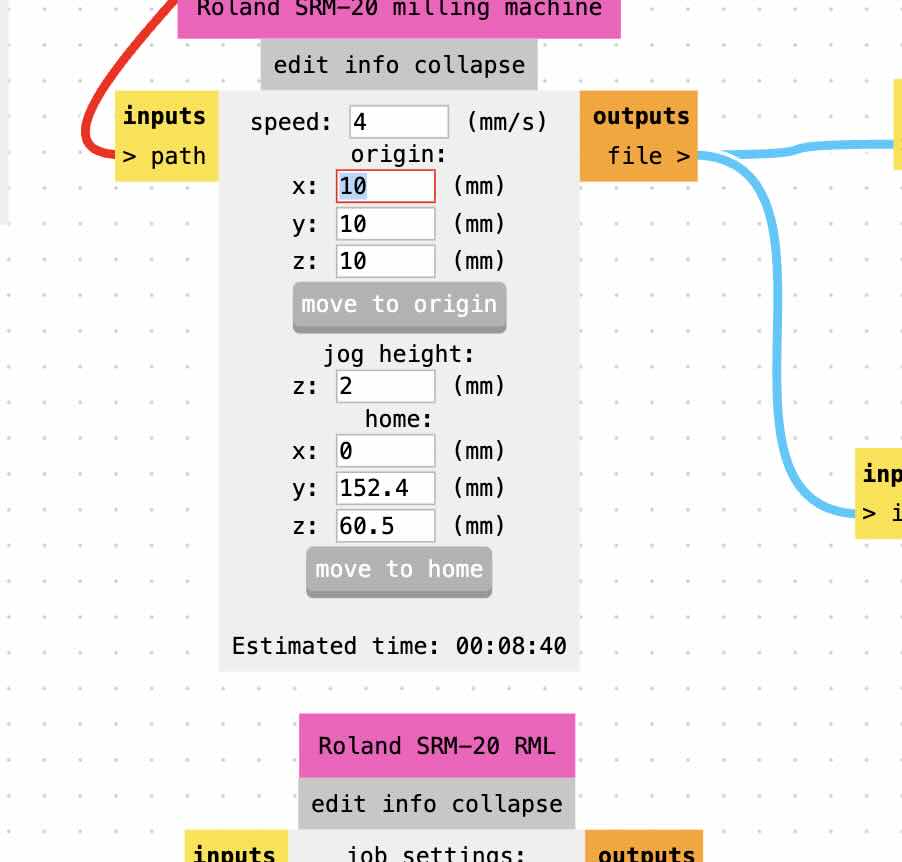
Task: Select the origin z input field
Action: [x=385, y=260]
